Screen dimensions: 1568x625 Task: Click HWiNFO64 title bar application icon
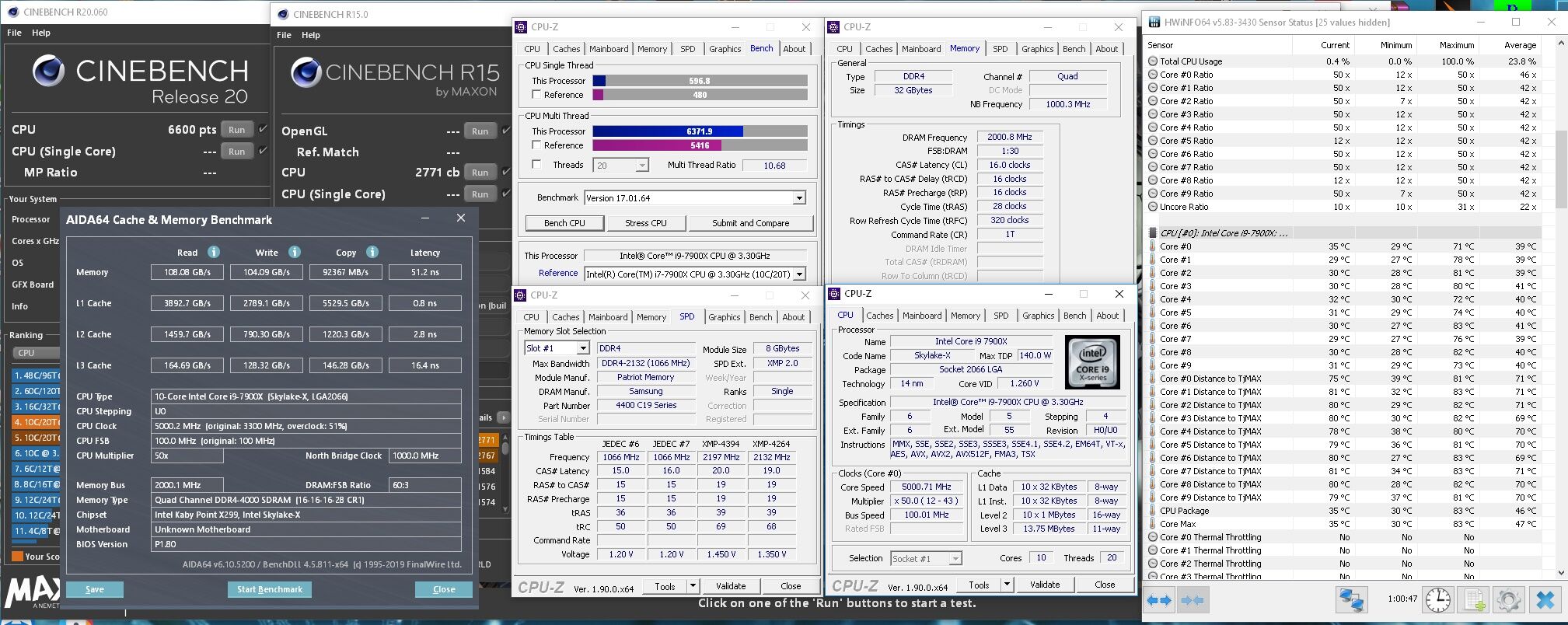1154,22
